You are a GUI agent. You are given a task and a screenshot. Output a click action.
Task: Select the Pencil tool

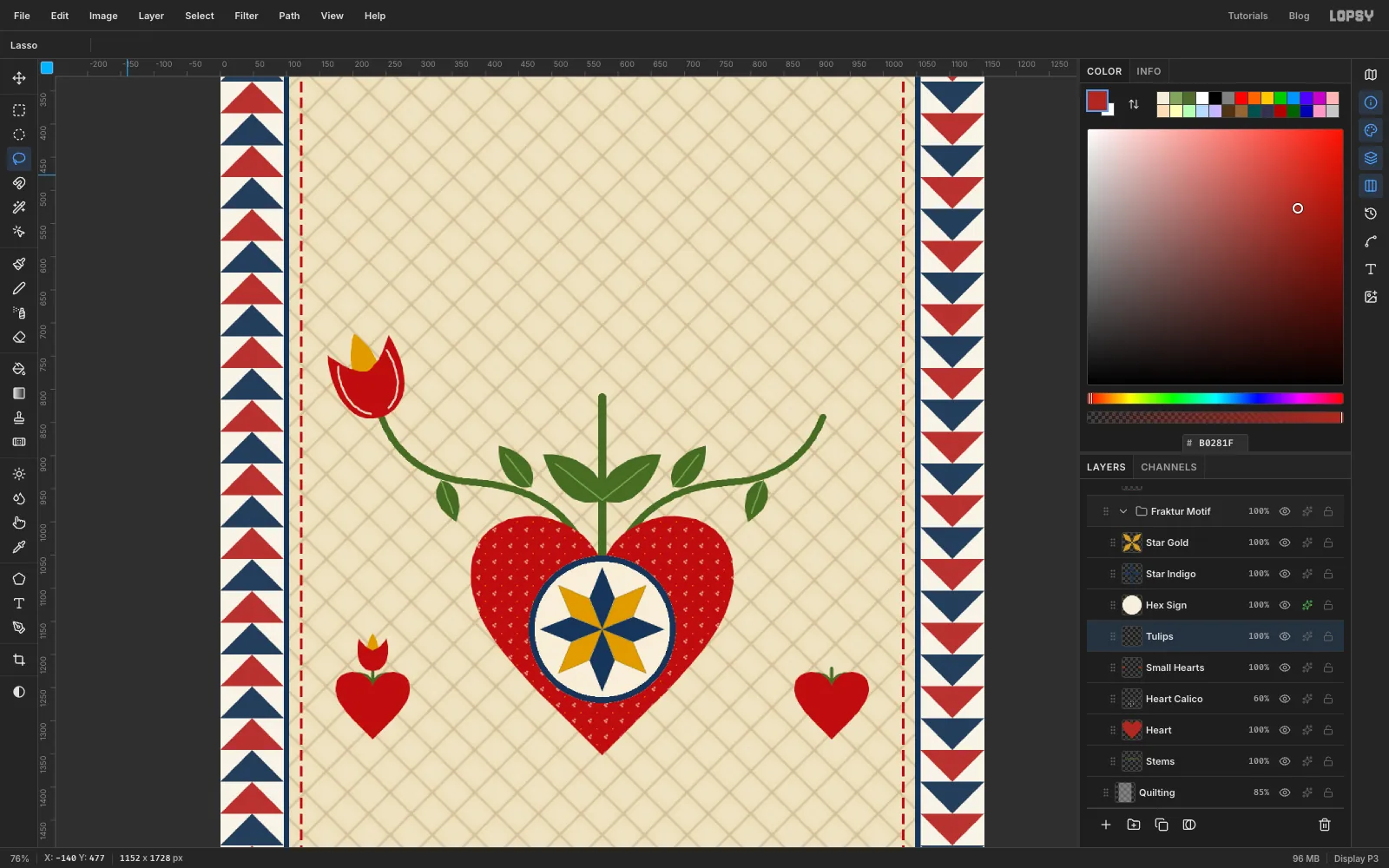click(x=19, y=288)
